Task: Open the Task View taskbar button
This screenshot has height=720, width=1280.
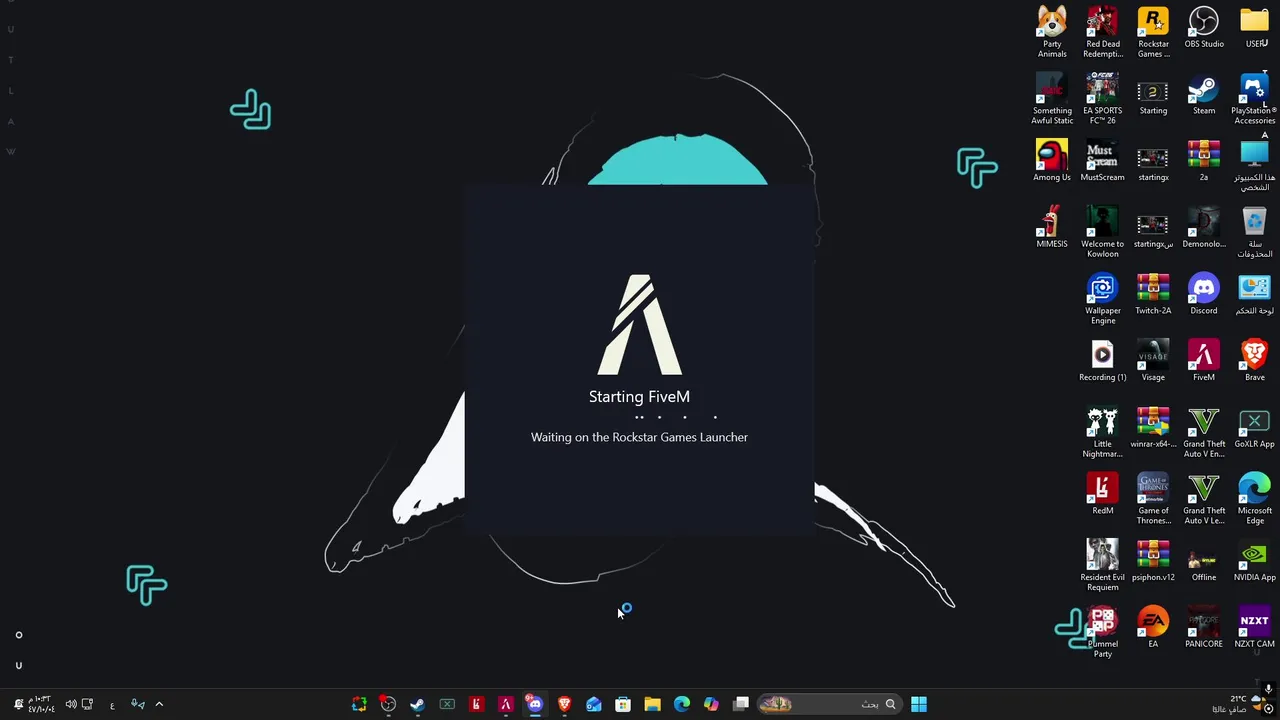Action: (741, 704)
